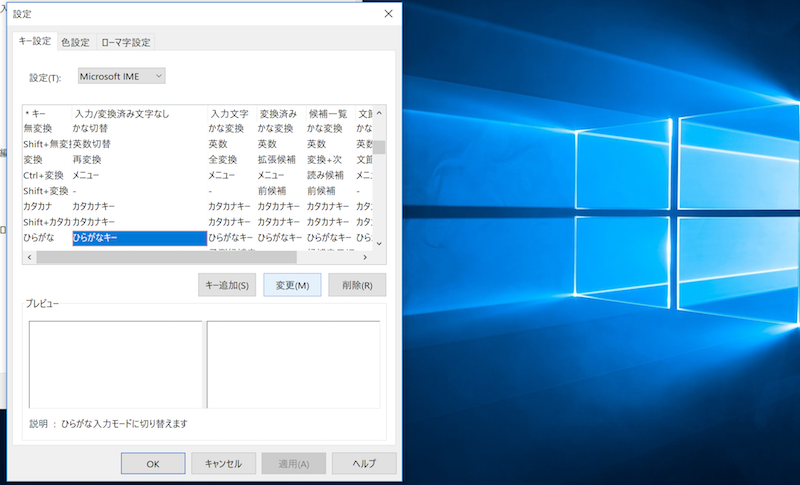Switch to the 色設定 tab
Screen dimensions: 800x485
pyautogui.click(x=75, y=42)
